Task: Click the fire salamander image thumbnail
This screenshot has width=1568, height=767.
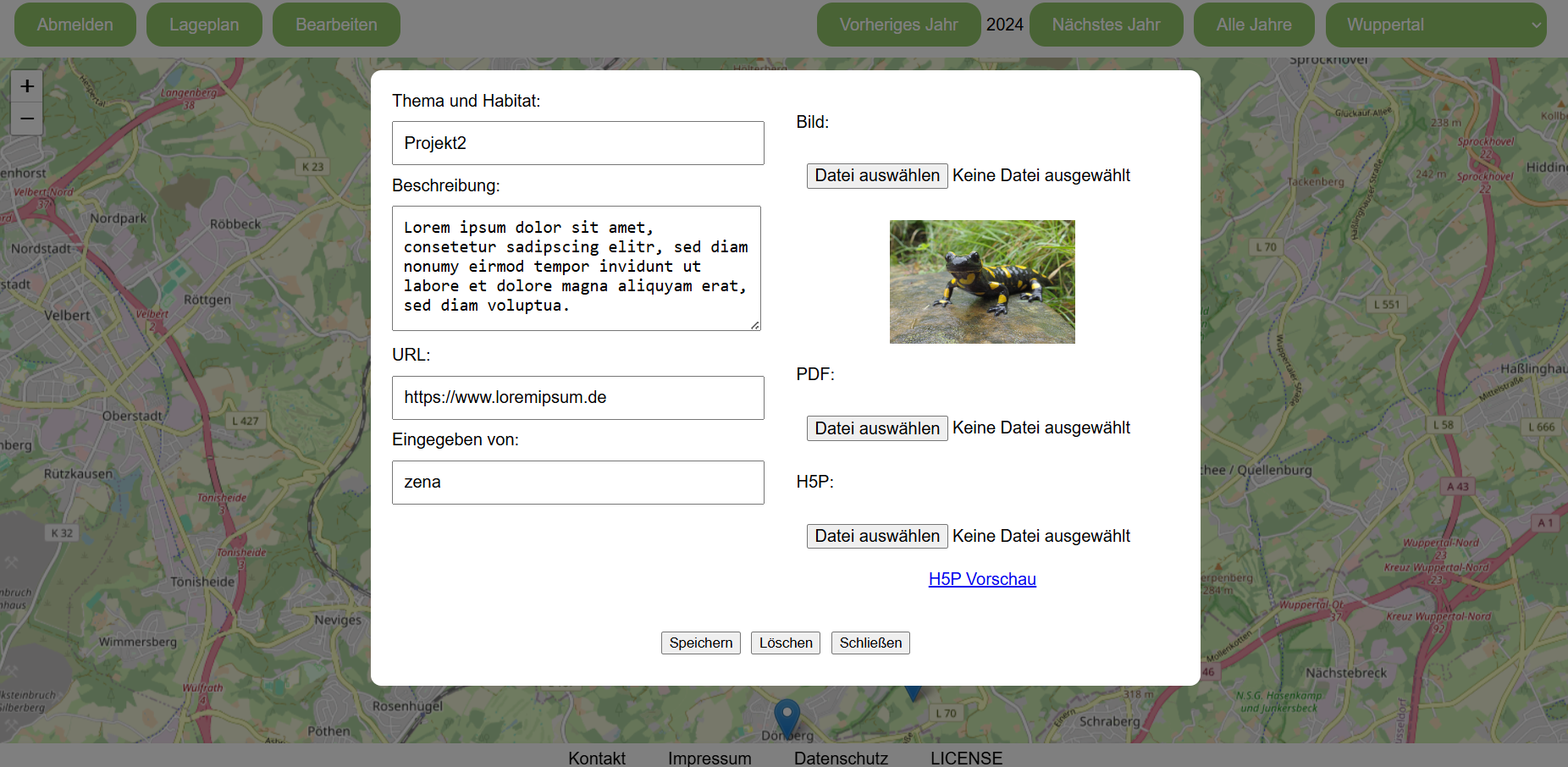Action: (982, 282)
